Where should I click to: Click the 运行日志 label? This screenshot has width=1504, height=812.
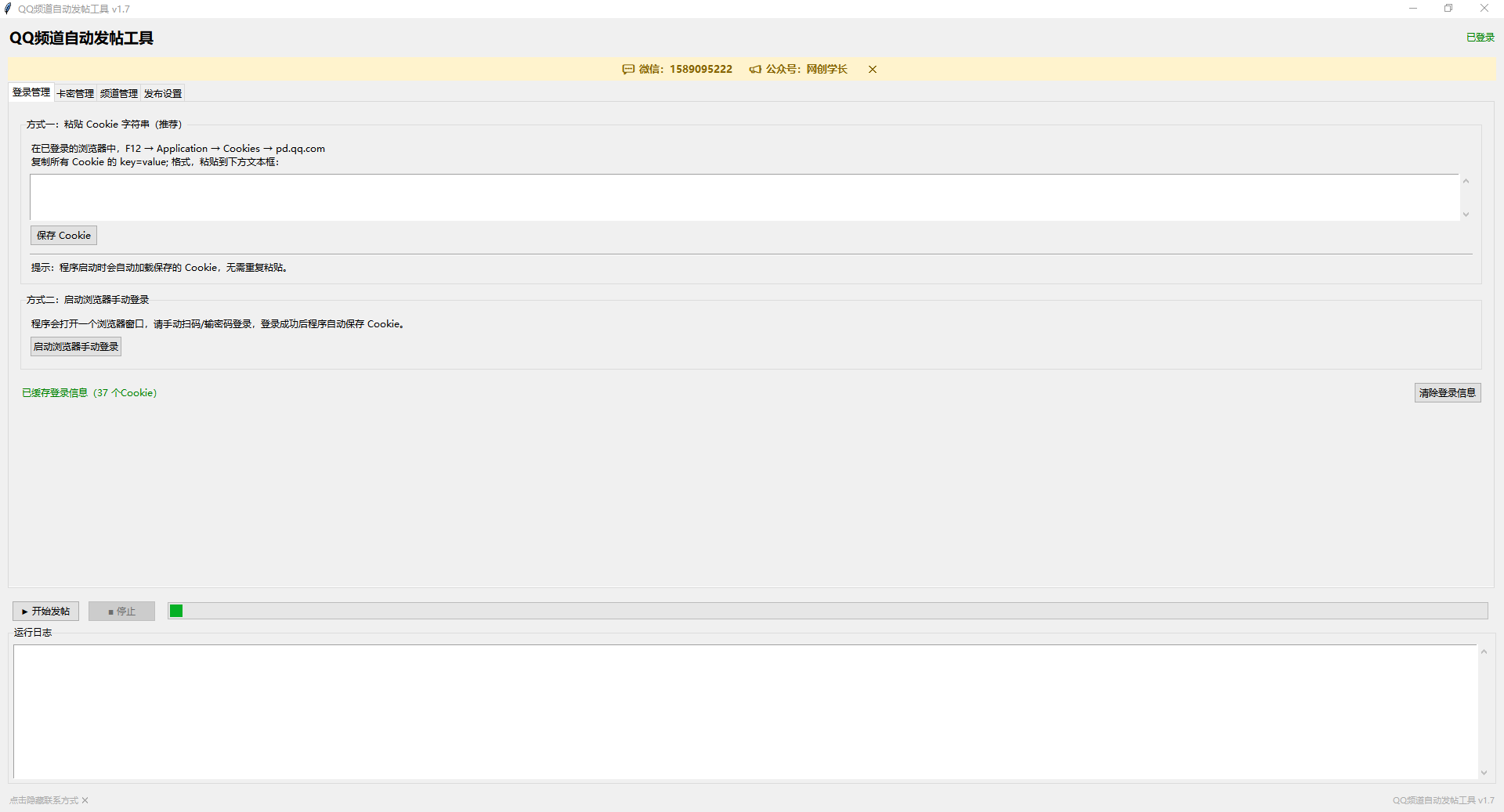(x=33, y=633)
